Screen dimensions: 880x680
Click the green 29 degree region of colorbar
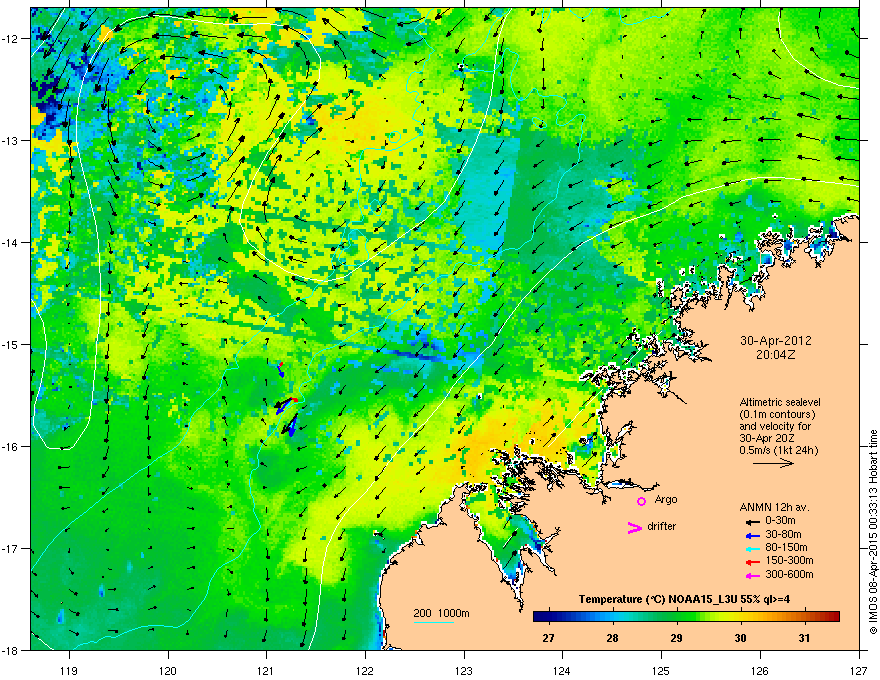(x=676, y=617)
